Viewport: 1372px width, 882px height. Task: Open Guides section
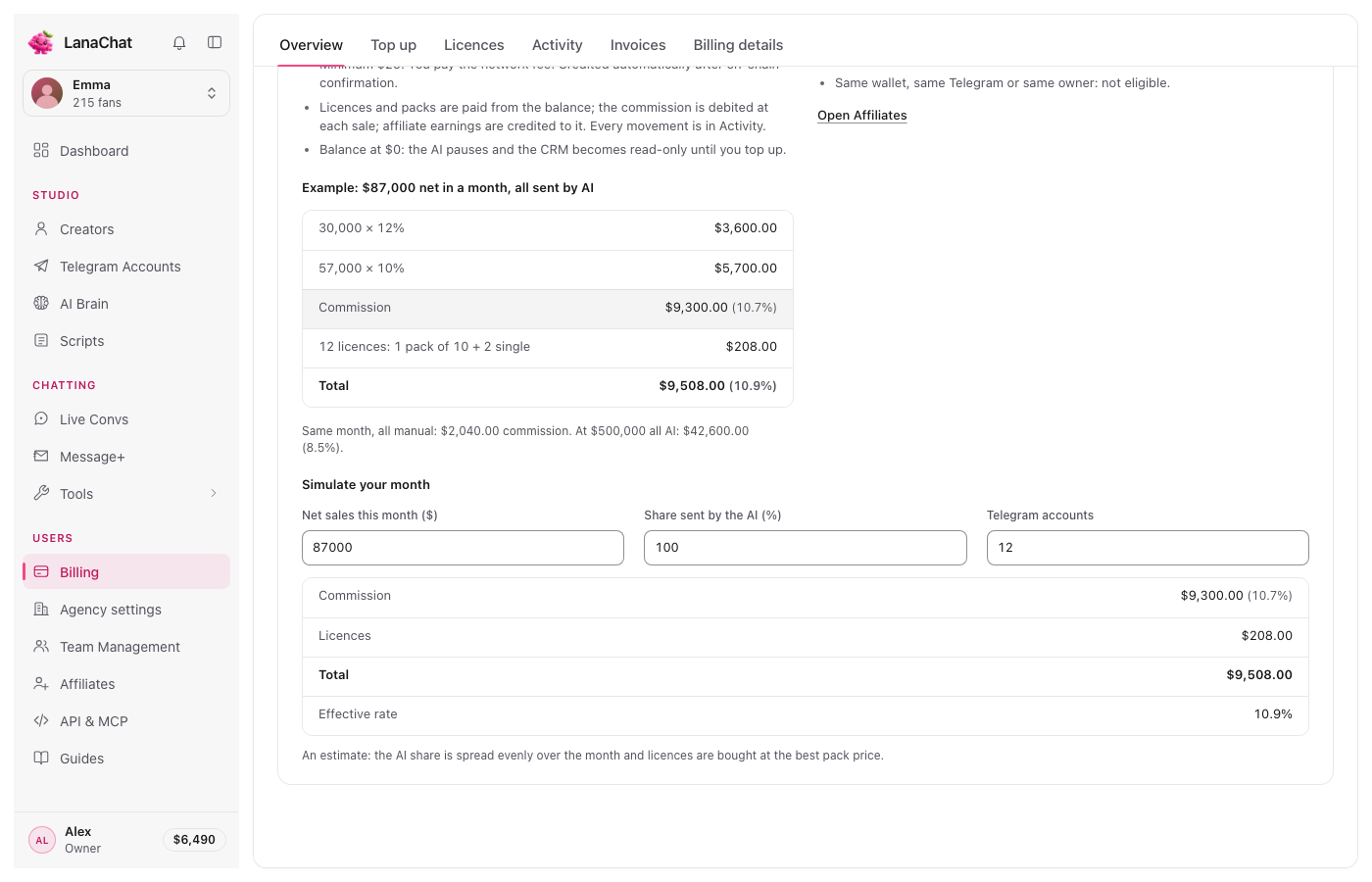tap(126, 759)
